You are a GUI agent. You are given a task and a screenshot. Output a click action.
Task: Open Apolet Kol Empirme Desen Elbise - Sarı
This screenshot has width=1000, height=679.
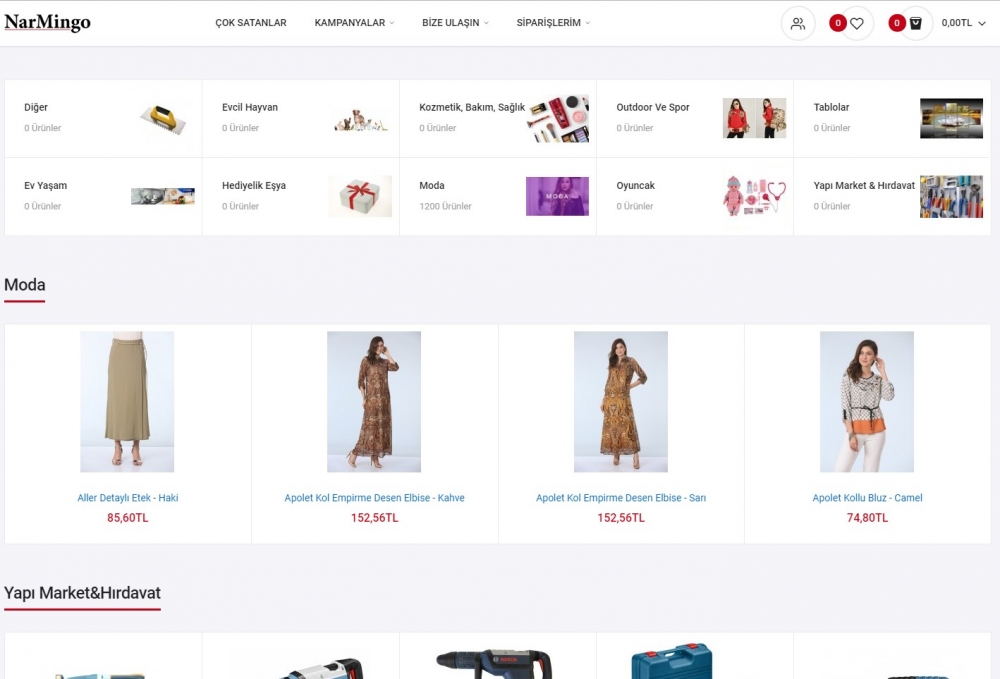(x=621, y=498)
